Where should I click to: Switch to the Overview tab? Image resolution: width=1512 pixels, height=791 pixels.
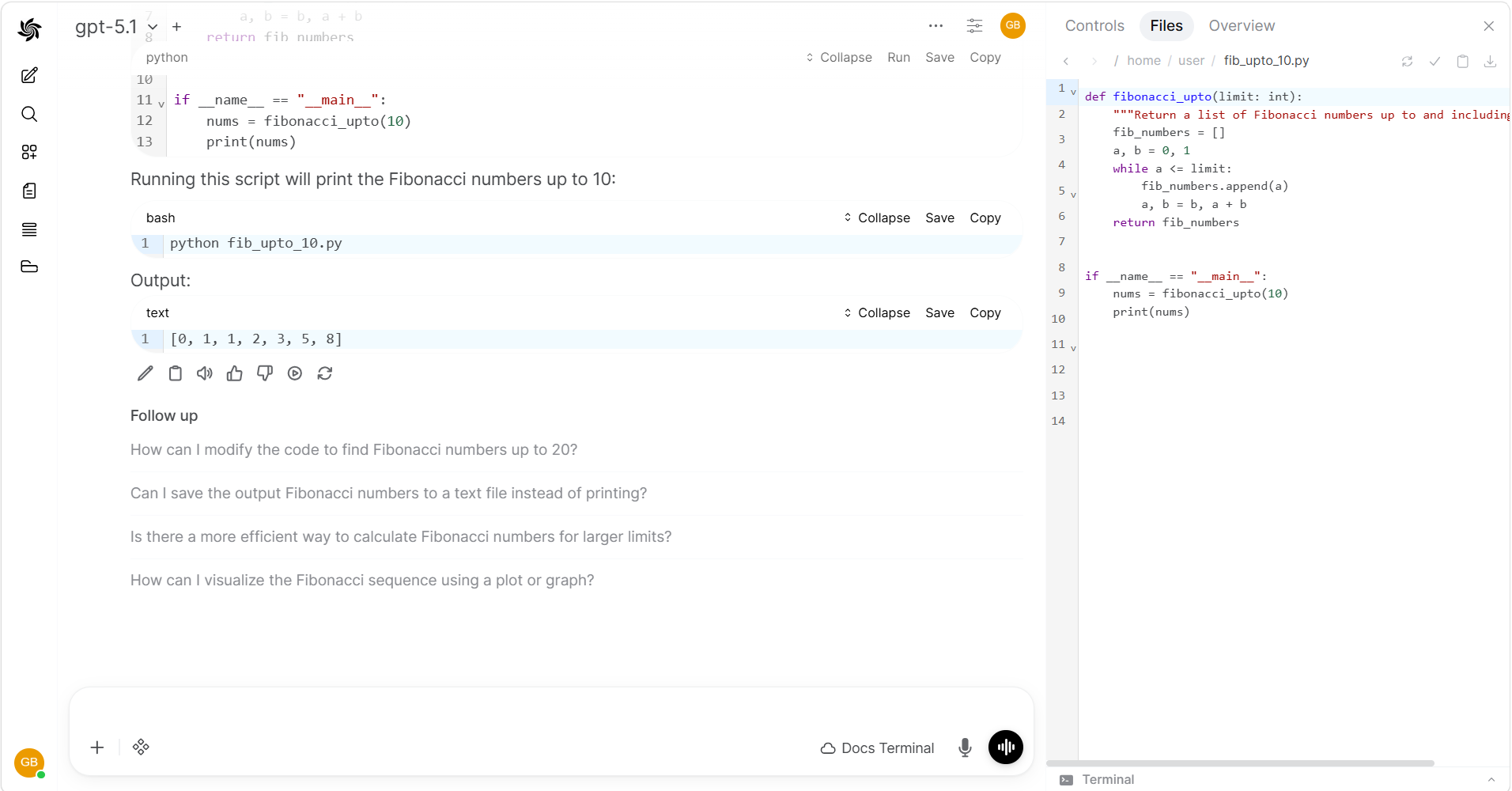pos(1242,26)
